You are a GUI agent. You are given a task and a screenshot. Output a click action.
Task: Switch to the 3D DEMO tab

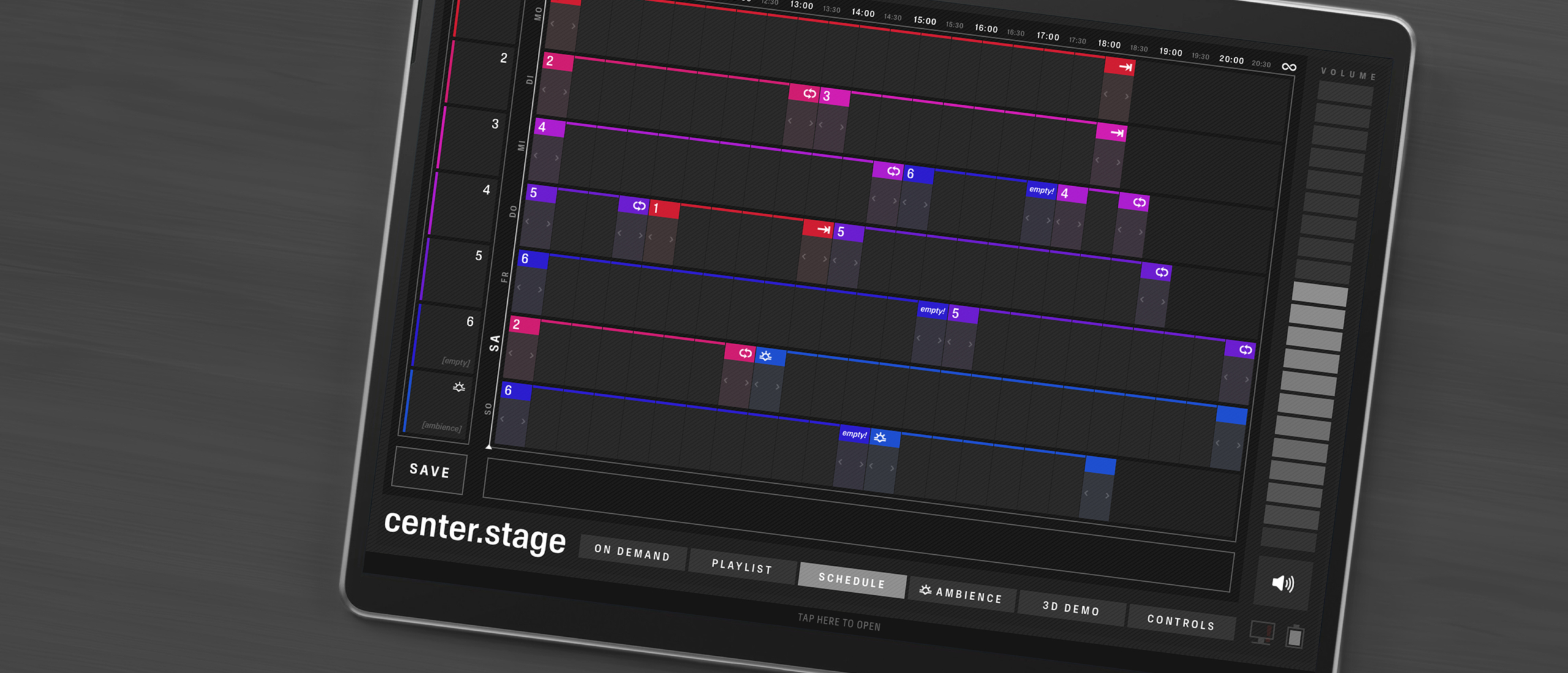click(x=1071, y=608)
